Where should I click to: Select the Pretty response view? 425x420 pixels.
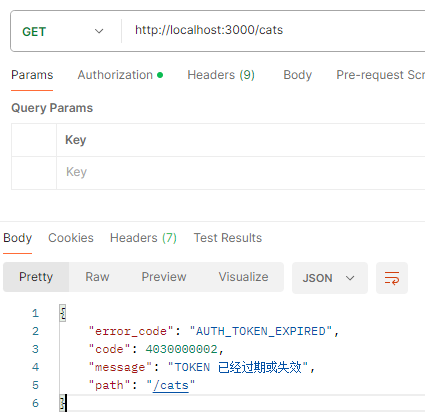point(36,277)
